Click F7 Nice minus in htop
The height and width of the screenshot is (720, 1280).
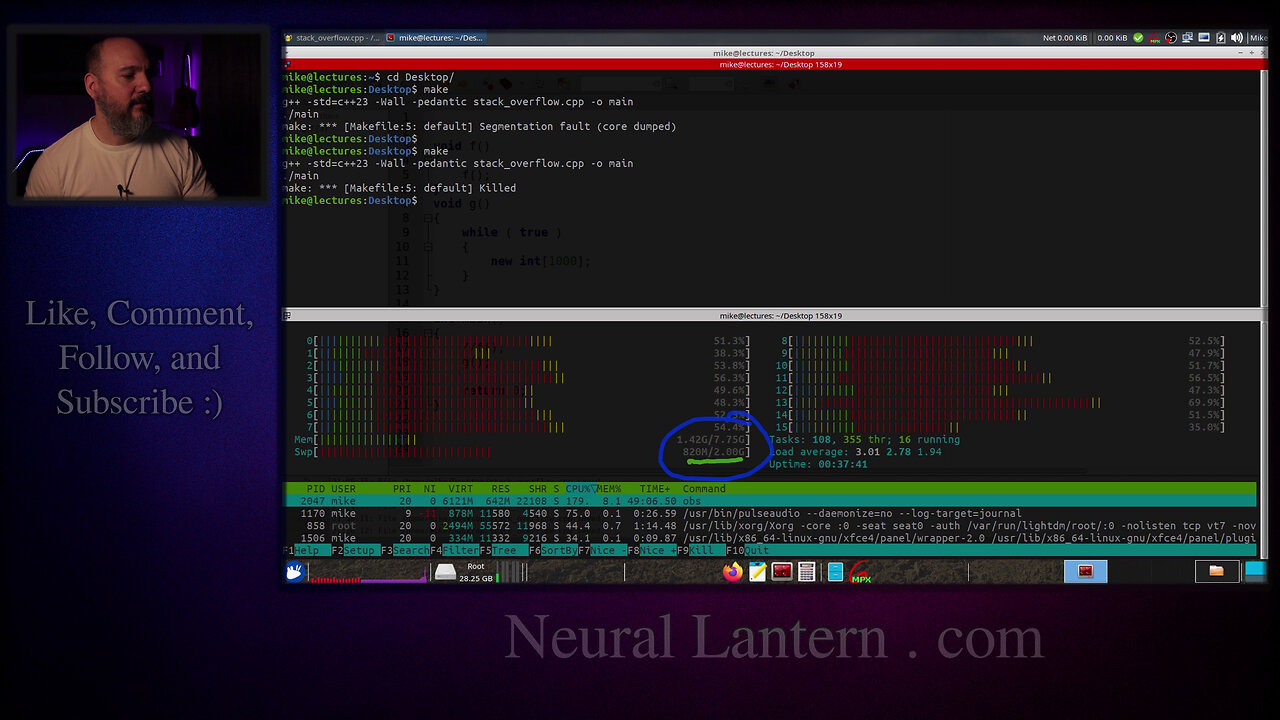(602, 550)
